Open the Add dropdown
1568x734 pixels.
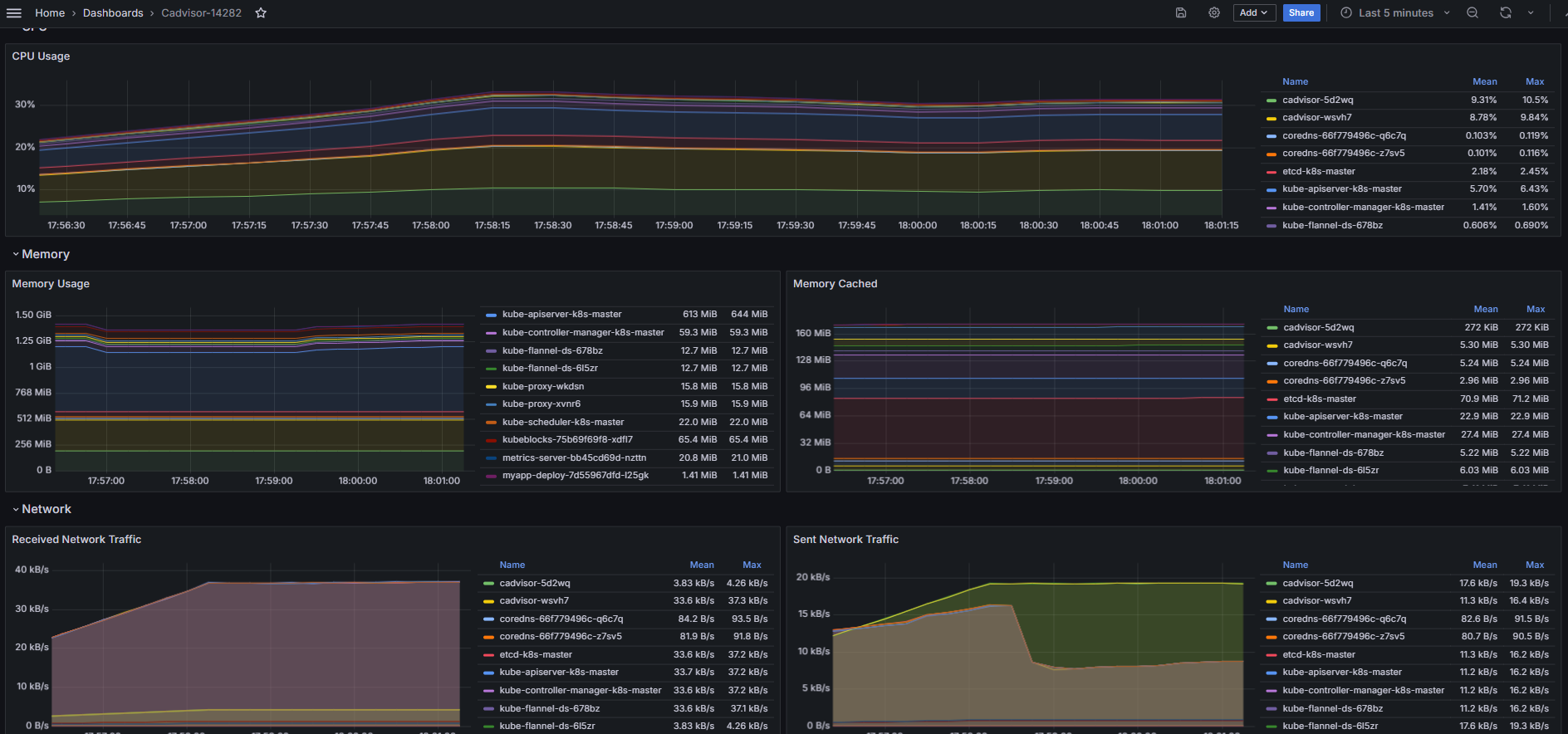point(1254,12)
